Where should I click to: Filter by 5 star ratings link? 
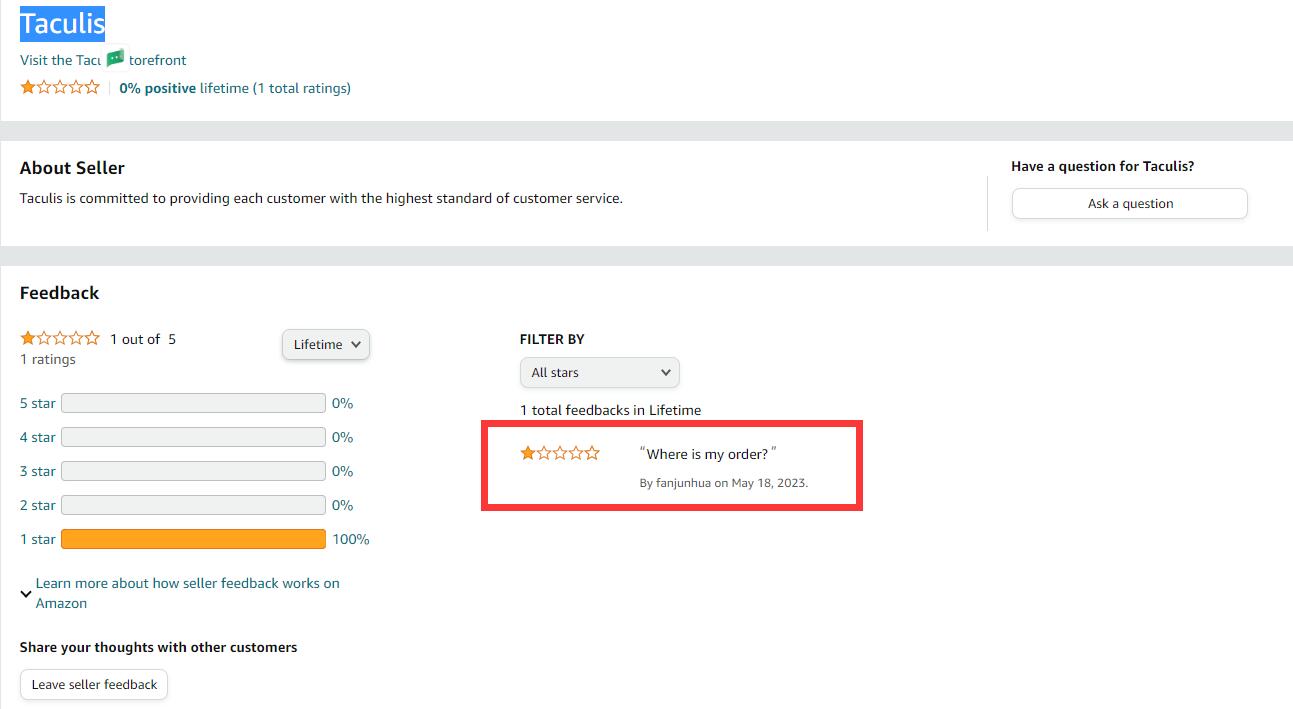[x=38, y=404]
